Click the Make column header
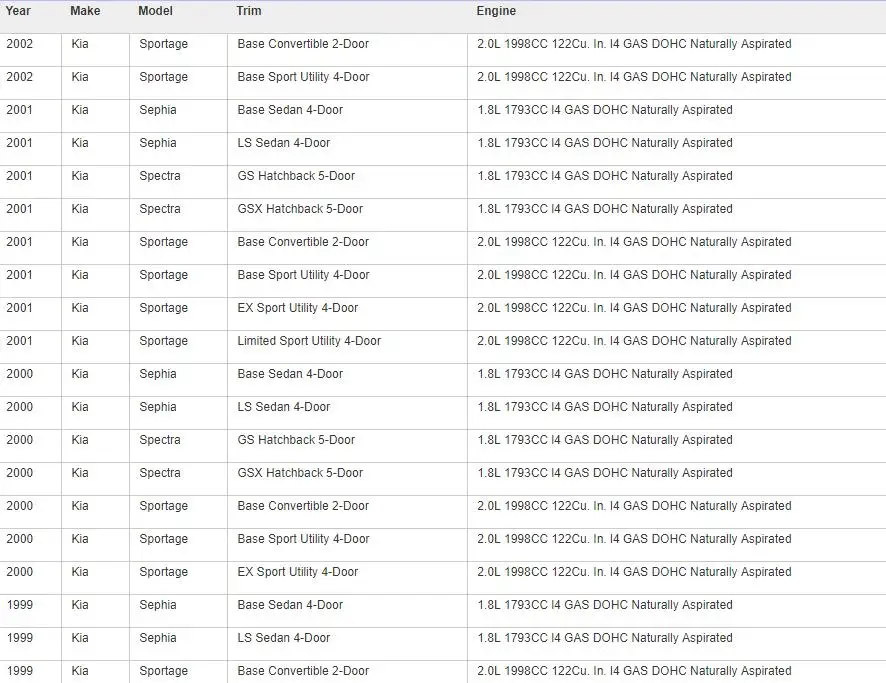 pos(85,11)
